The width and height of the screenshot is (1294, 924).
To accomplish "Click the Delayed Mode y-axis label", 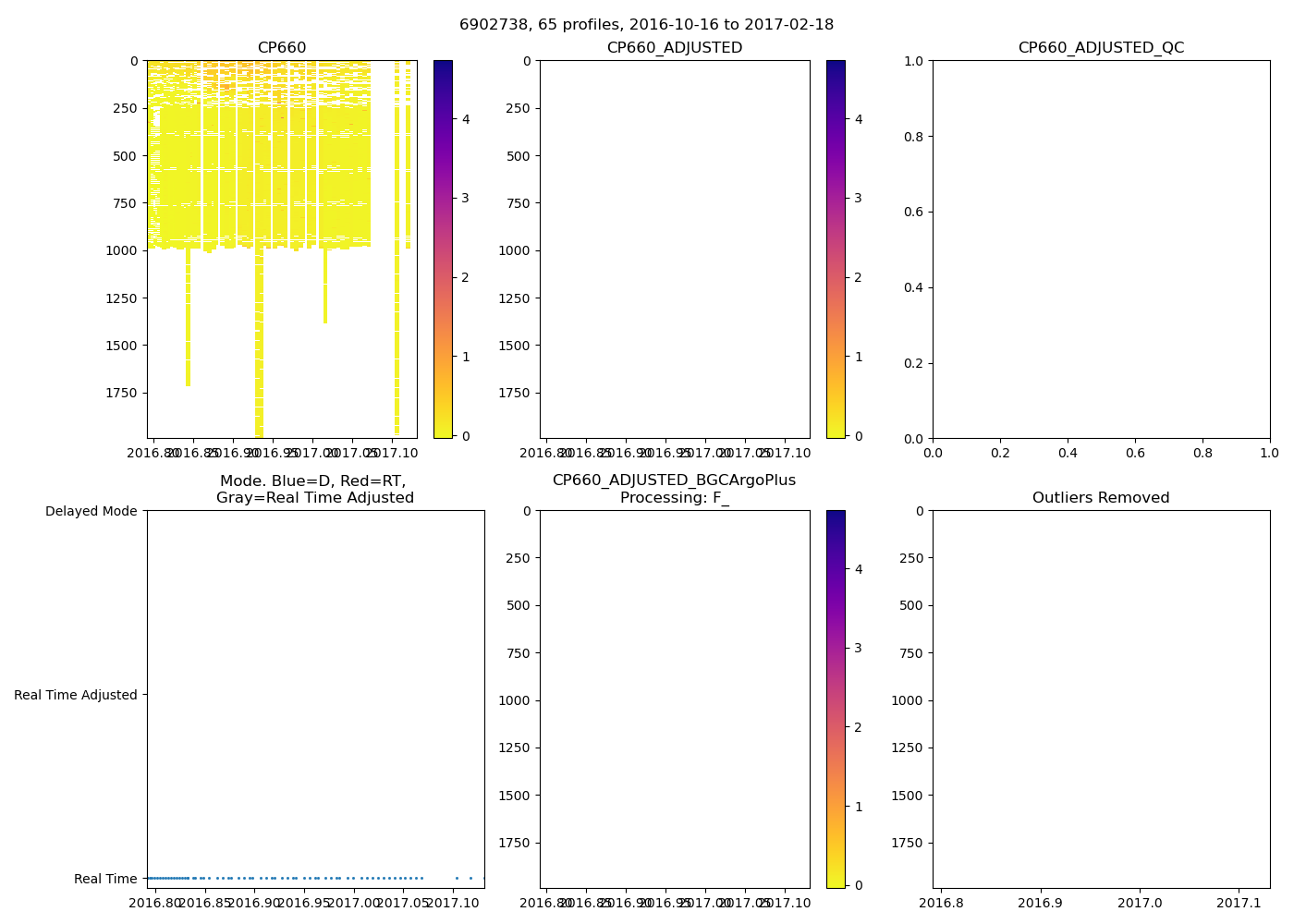I will (91, 511).
